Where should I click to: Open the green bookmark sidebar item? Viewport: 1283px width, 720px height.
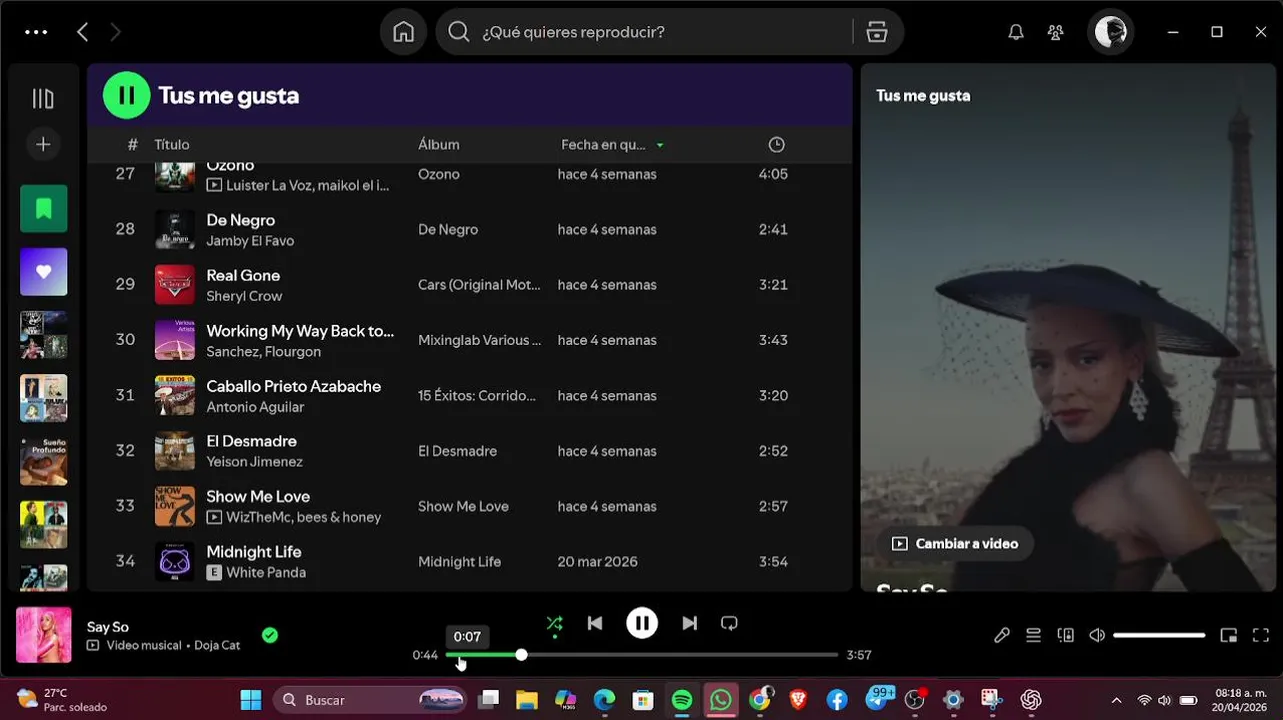tap(44, 208)
